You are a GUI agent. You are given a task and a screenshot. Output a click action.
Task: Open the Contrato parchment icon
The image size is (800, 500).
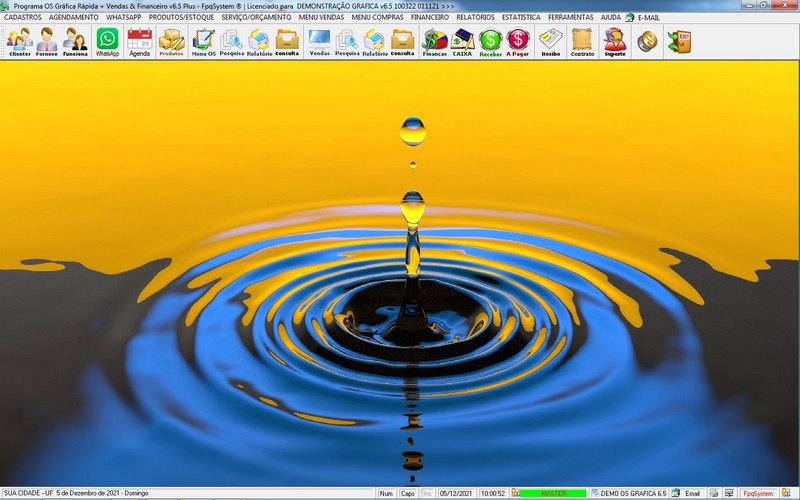click(x=582, y=42)
